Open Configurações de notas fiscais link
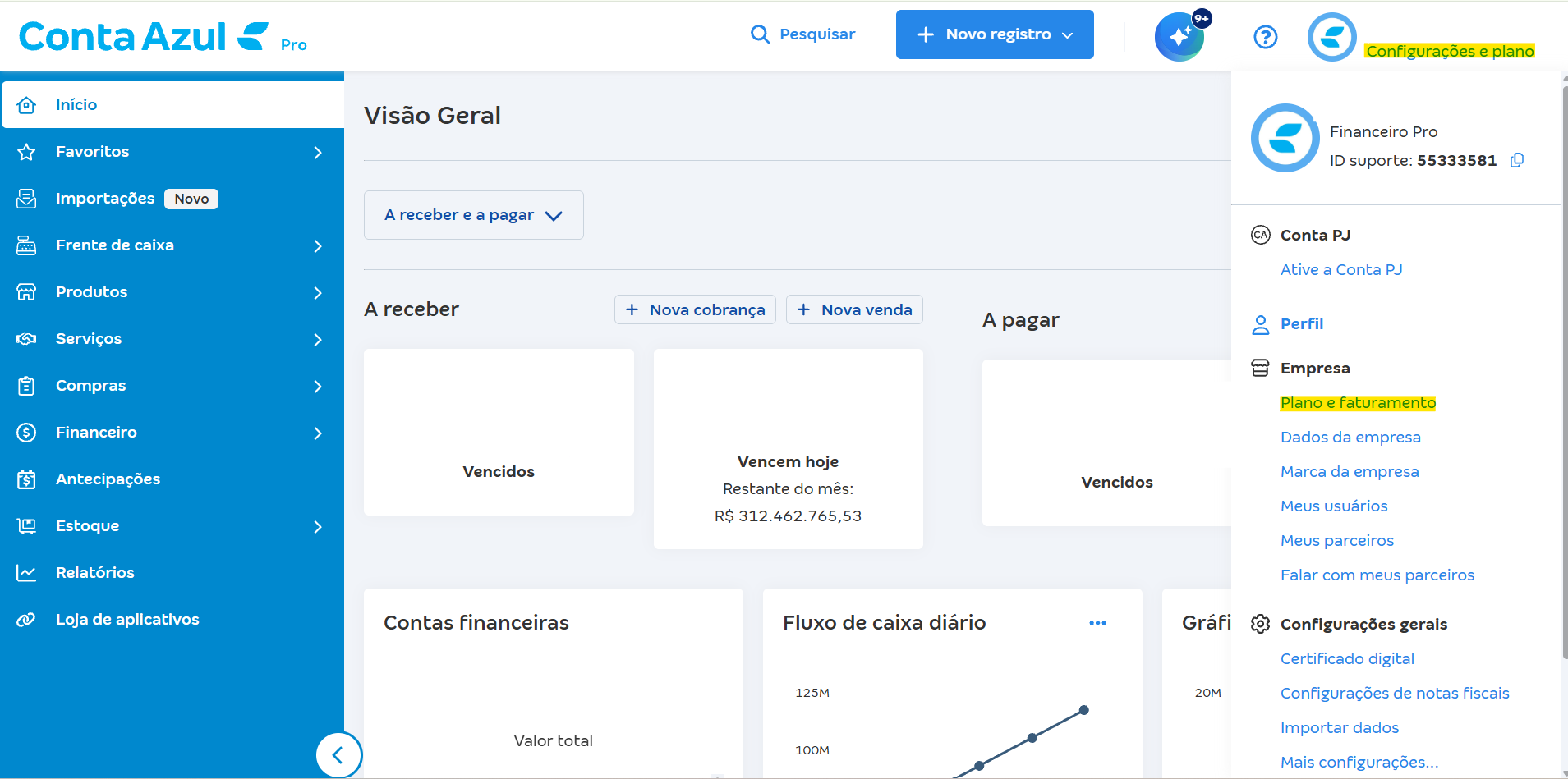This screenshot has width=1568, height=779. click(1395, 694)
